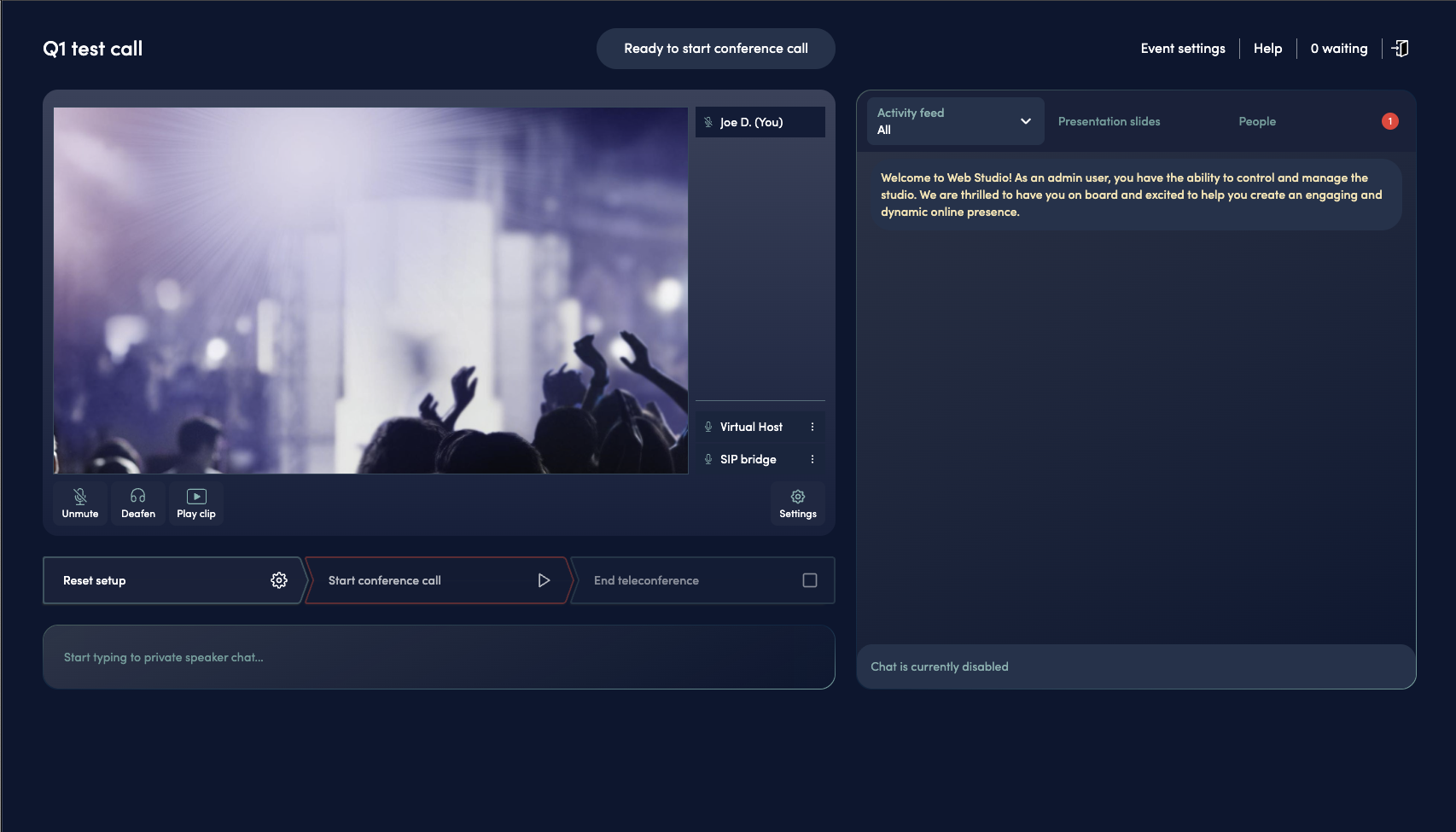Click play triangle in Start conference call
The width and height of the screenshot is (1456, 832).
pyautogui.click(x=544, y=580)
